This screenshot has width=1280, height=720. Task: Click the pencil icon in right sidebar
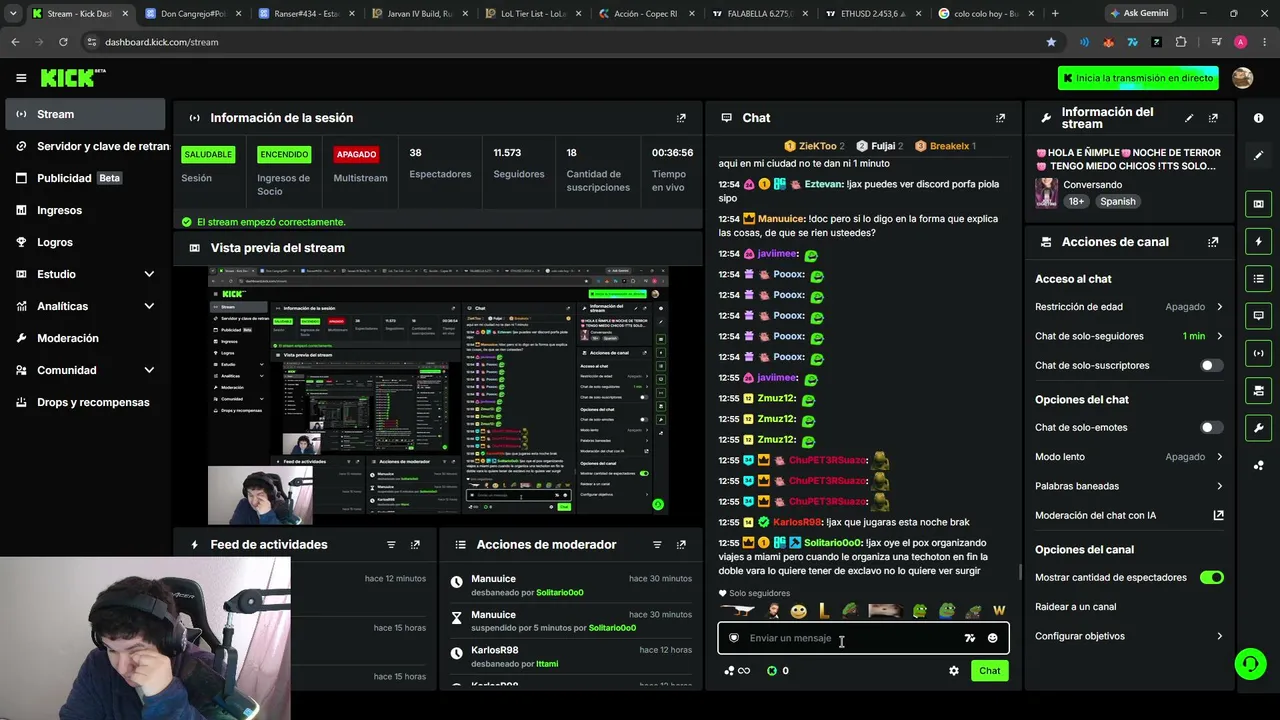[1258, 156]
